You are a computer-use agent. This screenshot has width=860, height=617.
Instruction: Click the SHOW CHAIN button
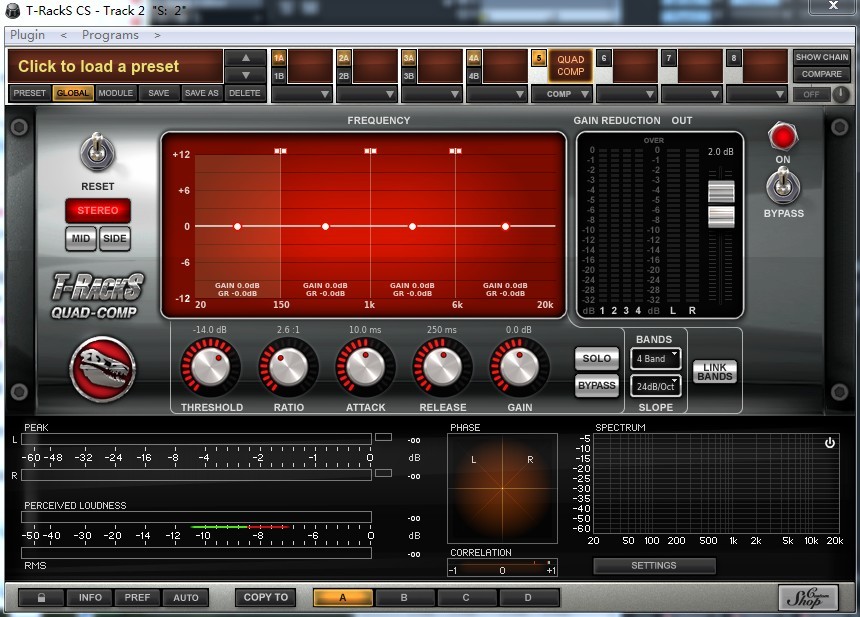[x=822, y=57]
